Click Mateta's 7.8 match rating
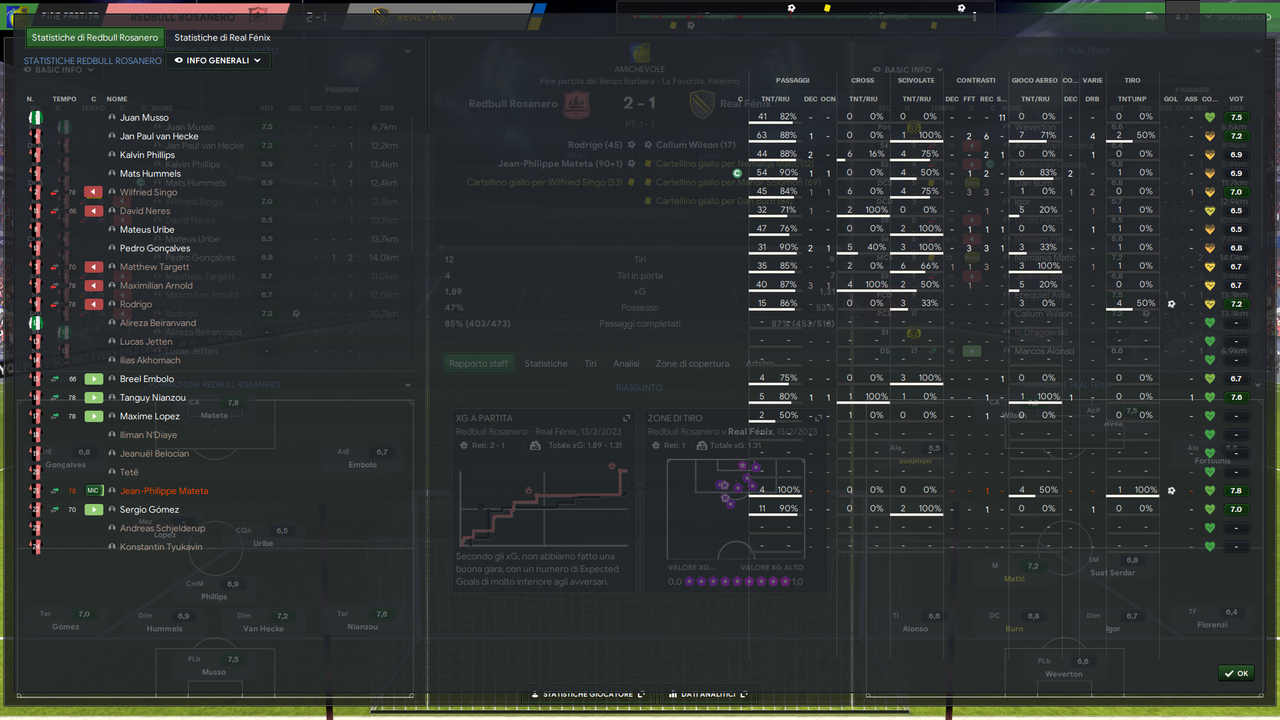This screenshot has width=1280, height=720. point(1236,491)
